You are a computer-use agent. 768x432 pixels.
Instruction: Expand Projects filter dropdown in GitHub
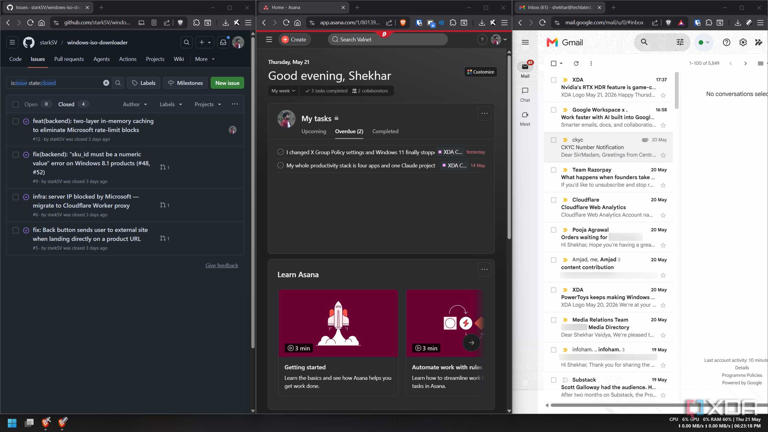[208, 104]
